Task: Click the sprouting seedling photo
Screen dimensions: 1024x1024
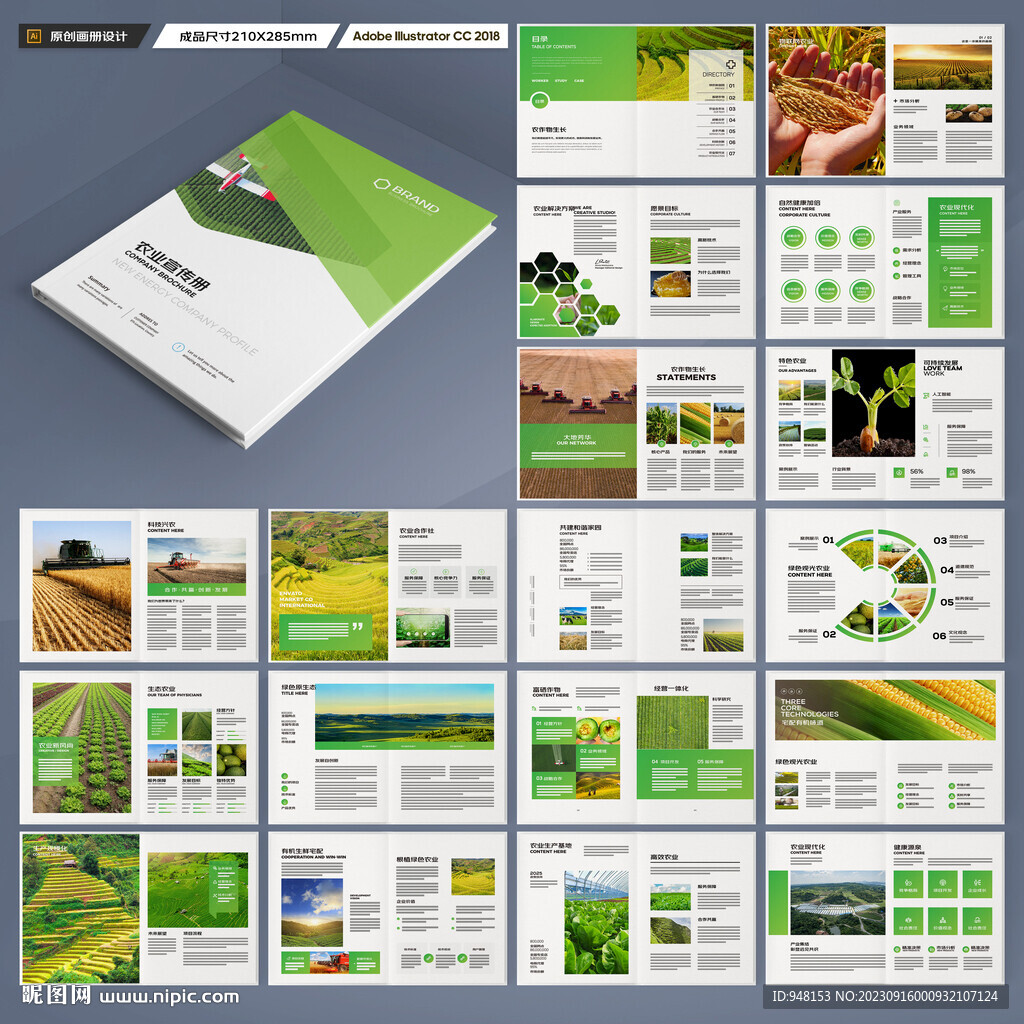Action: click(x=873, y=402)
